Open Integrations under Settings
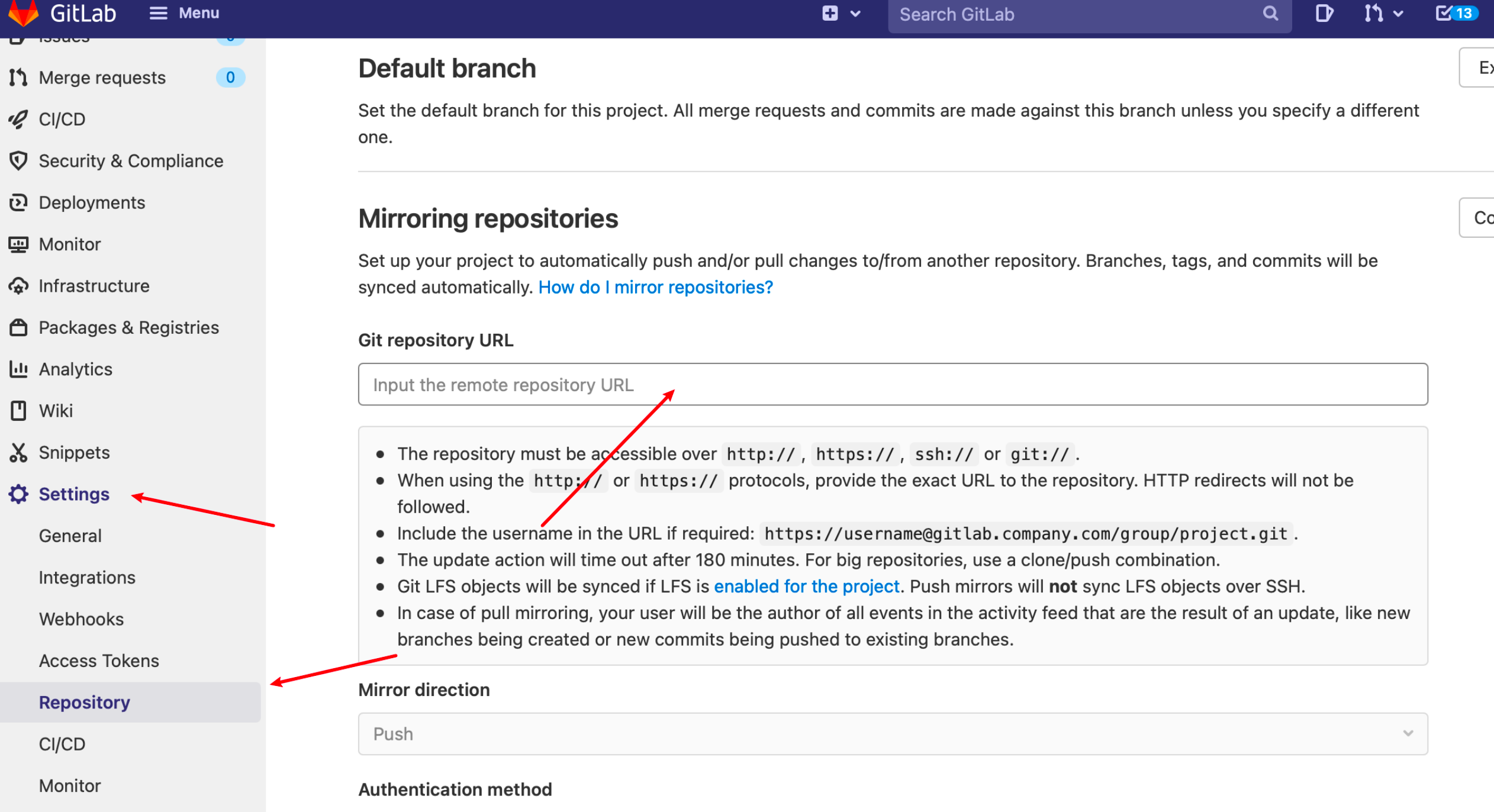 tap(87, 577)
